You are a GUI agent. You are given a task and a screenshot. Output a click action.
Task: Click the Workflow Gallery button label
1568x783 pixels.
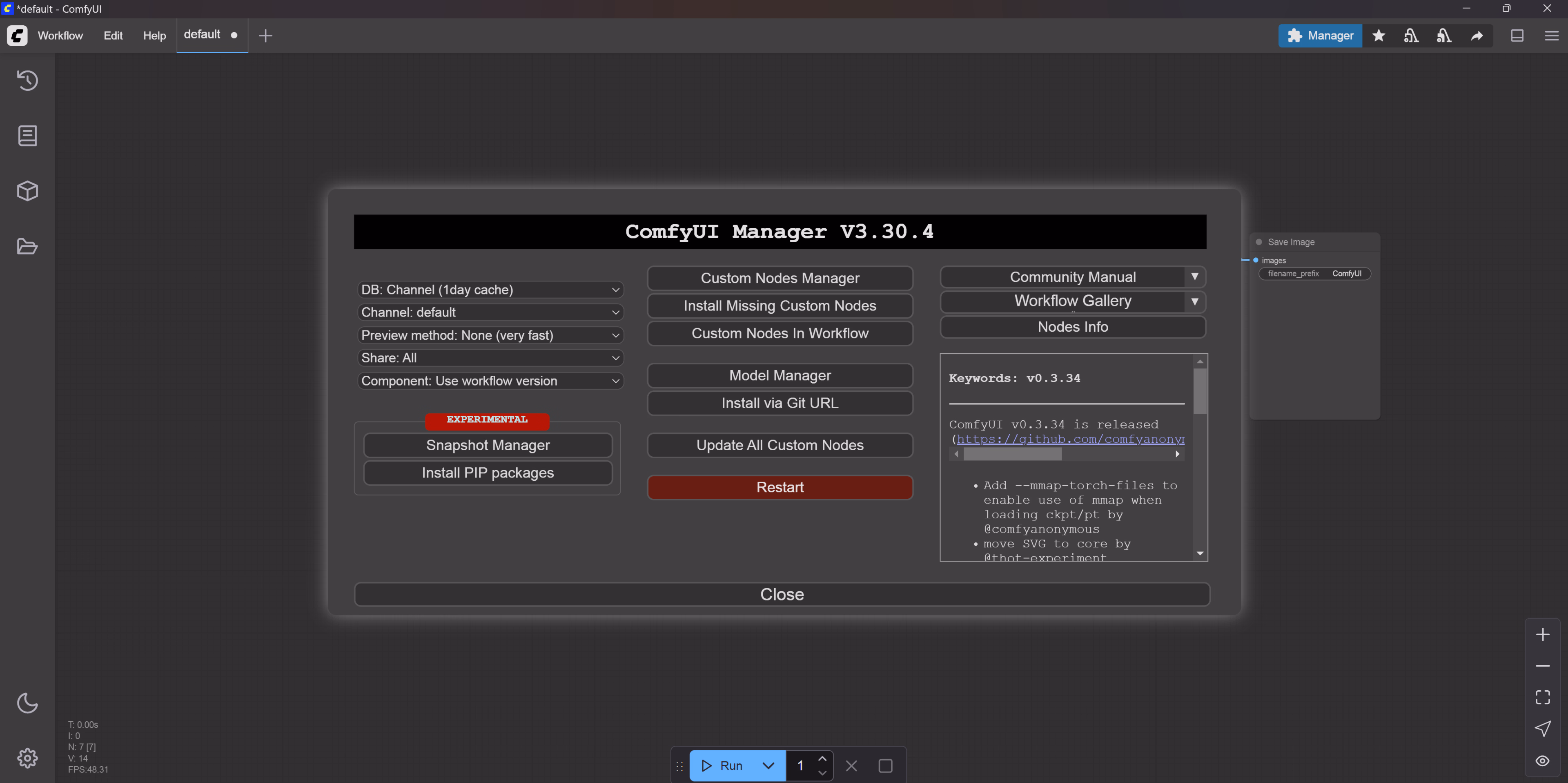pos(1073,301)
